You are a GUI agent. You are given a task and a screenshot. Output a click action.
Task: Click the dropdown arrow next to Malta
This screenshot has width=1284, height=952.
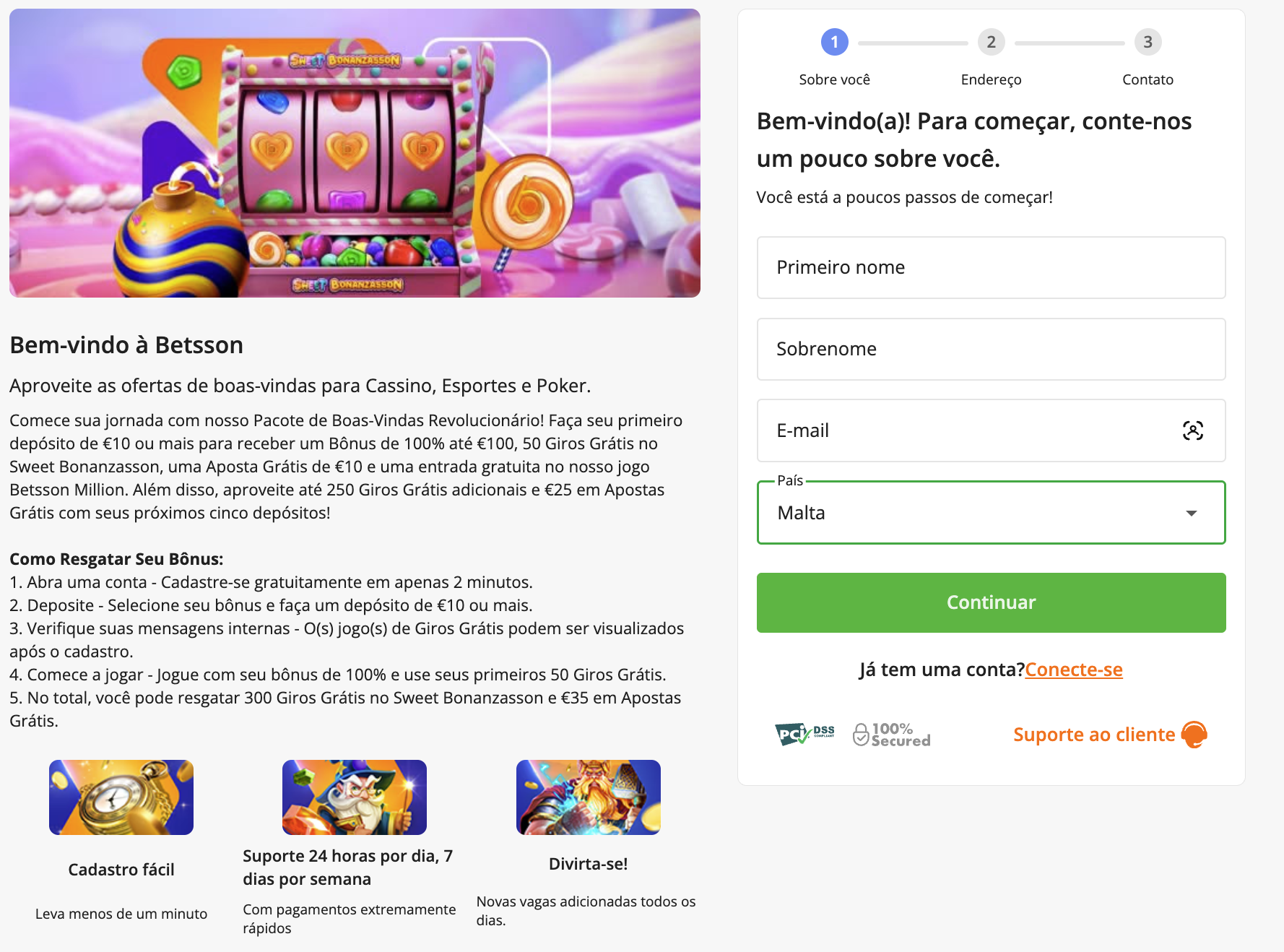(1192, 513)
